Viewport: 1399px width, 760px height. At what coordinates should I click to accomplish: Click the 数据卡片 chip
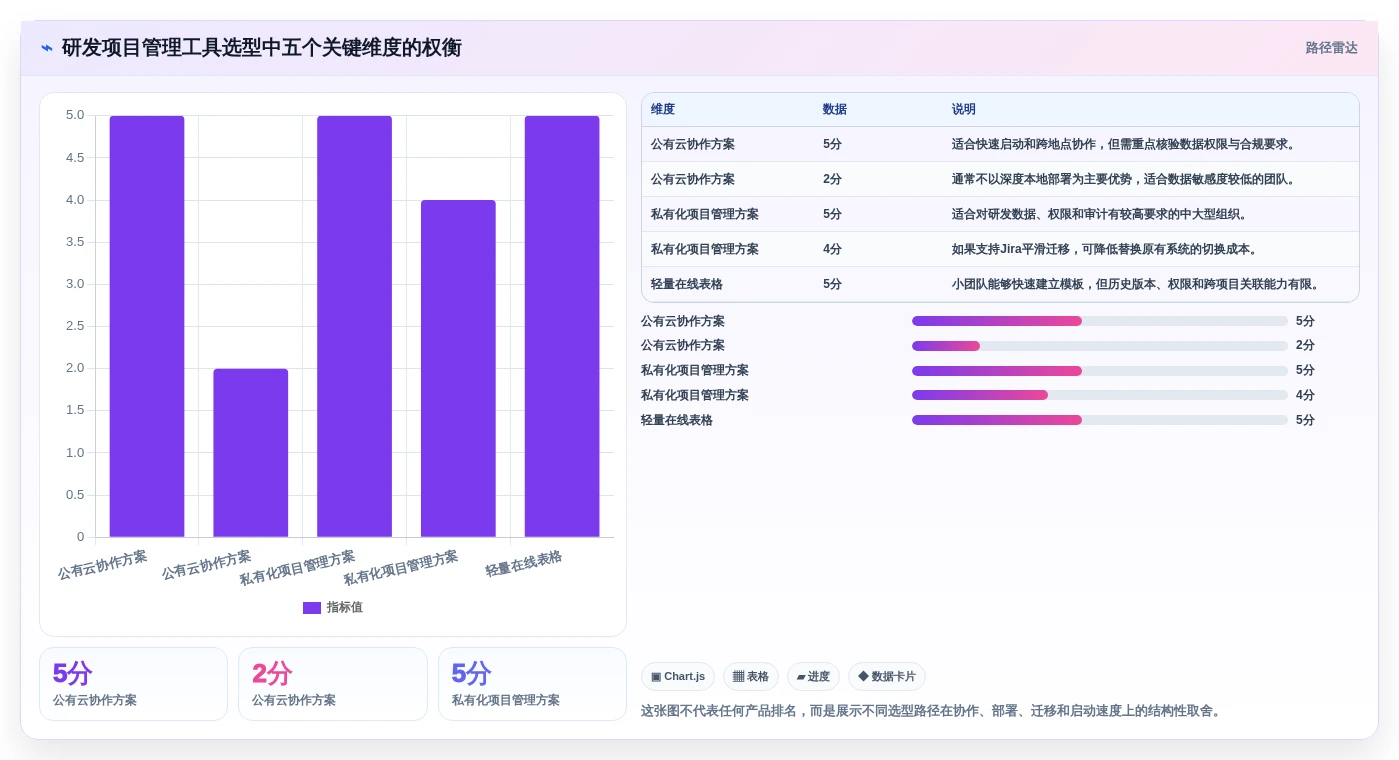point(887,676)
